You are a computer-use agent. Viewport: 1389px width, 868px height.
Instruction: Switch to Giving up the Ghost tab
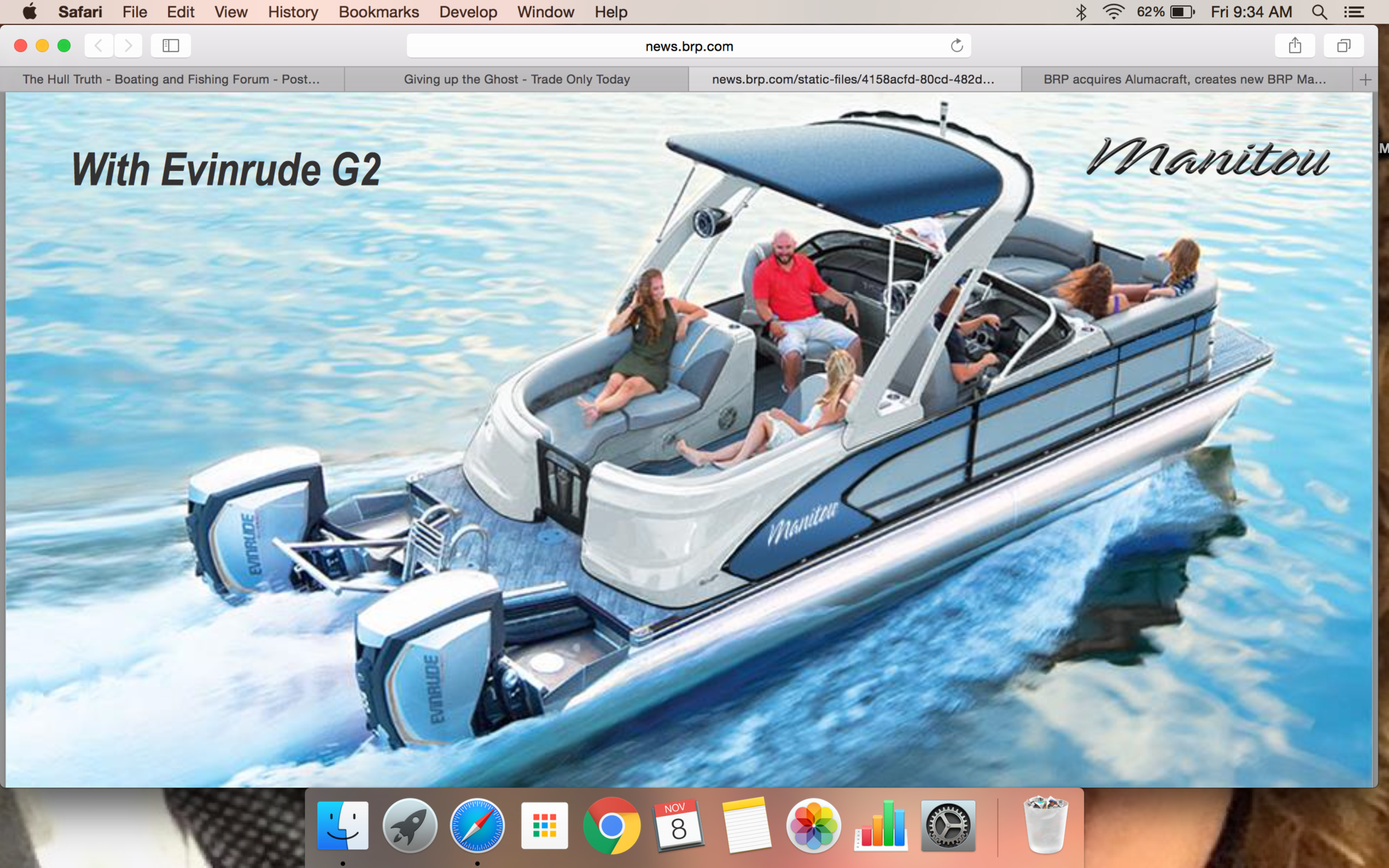point(517,80)
